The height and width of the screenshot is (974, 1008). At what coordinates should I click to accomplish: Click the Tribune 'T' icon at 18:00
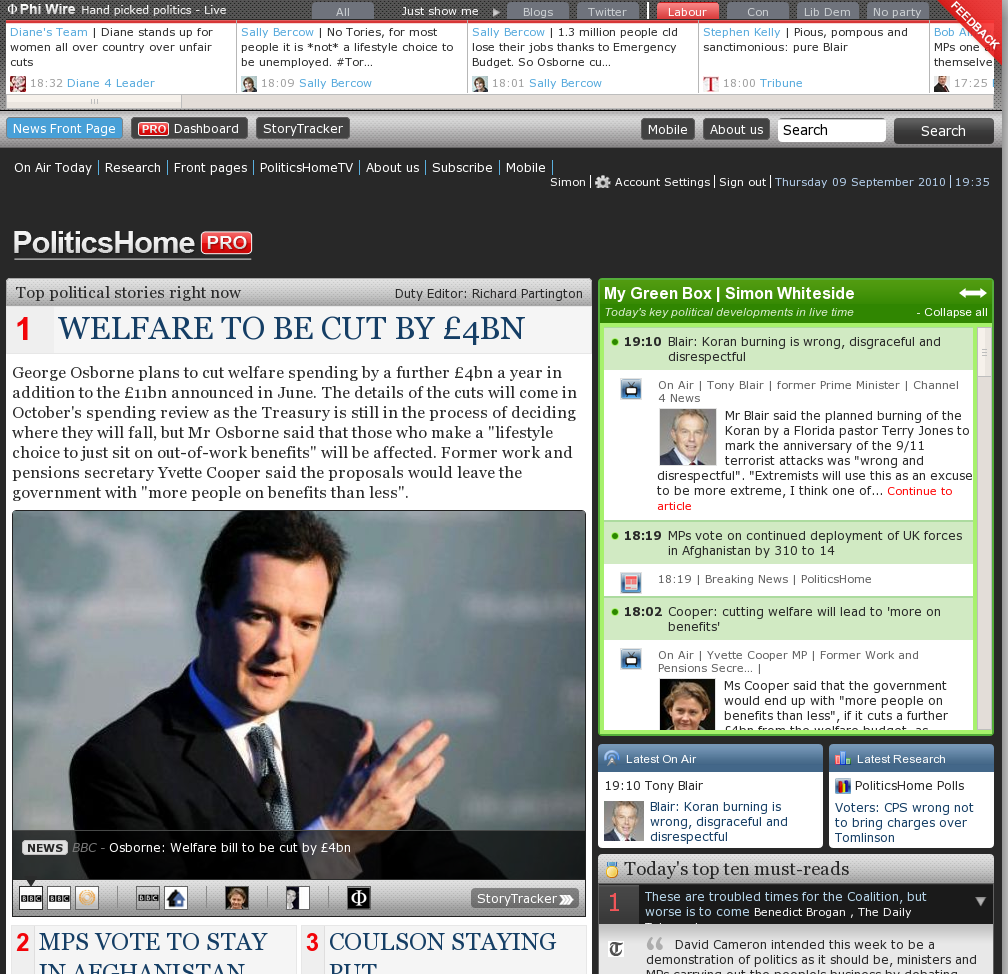pos(710,84)
